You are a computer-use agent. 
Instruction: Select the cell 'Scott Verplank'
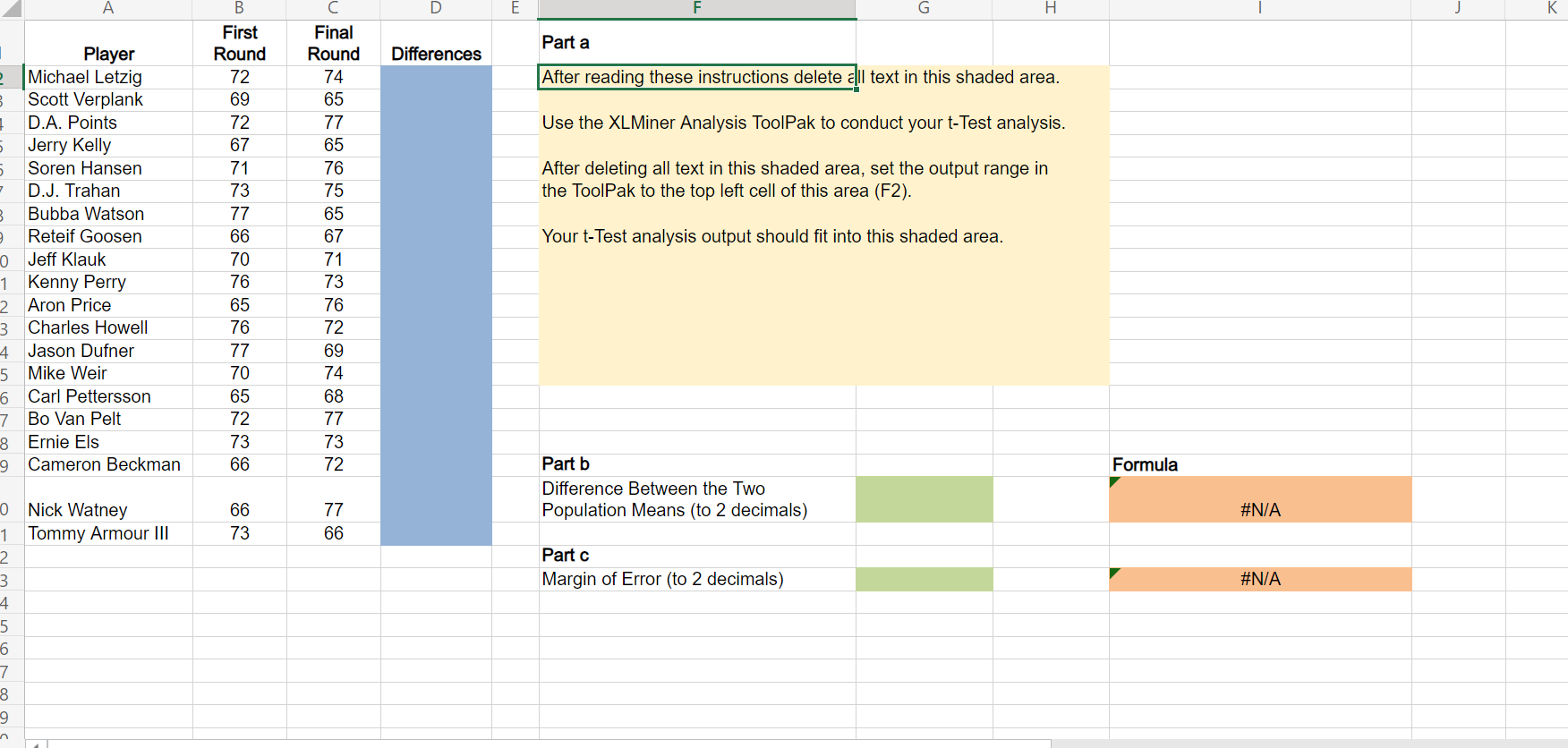(108, 99)
